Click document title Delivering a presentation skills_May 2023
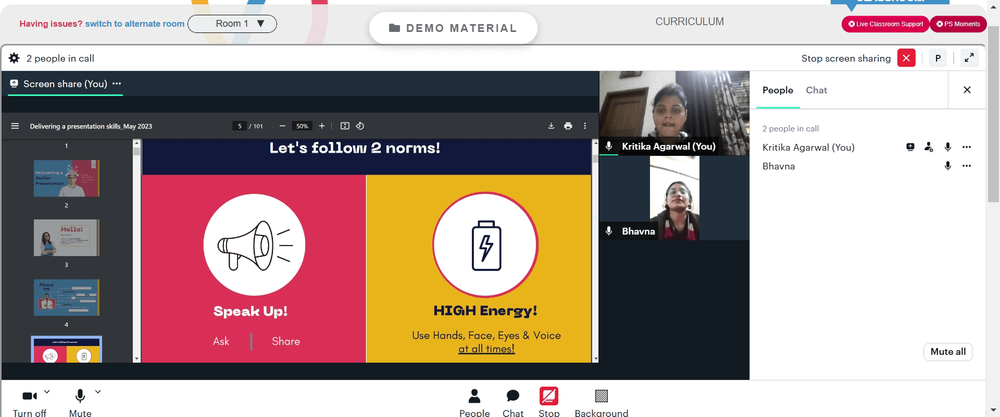The image size is (1000, 417). coord(91,126)
